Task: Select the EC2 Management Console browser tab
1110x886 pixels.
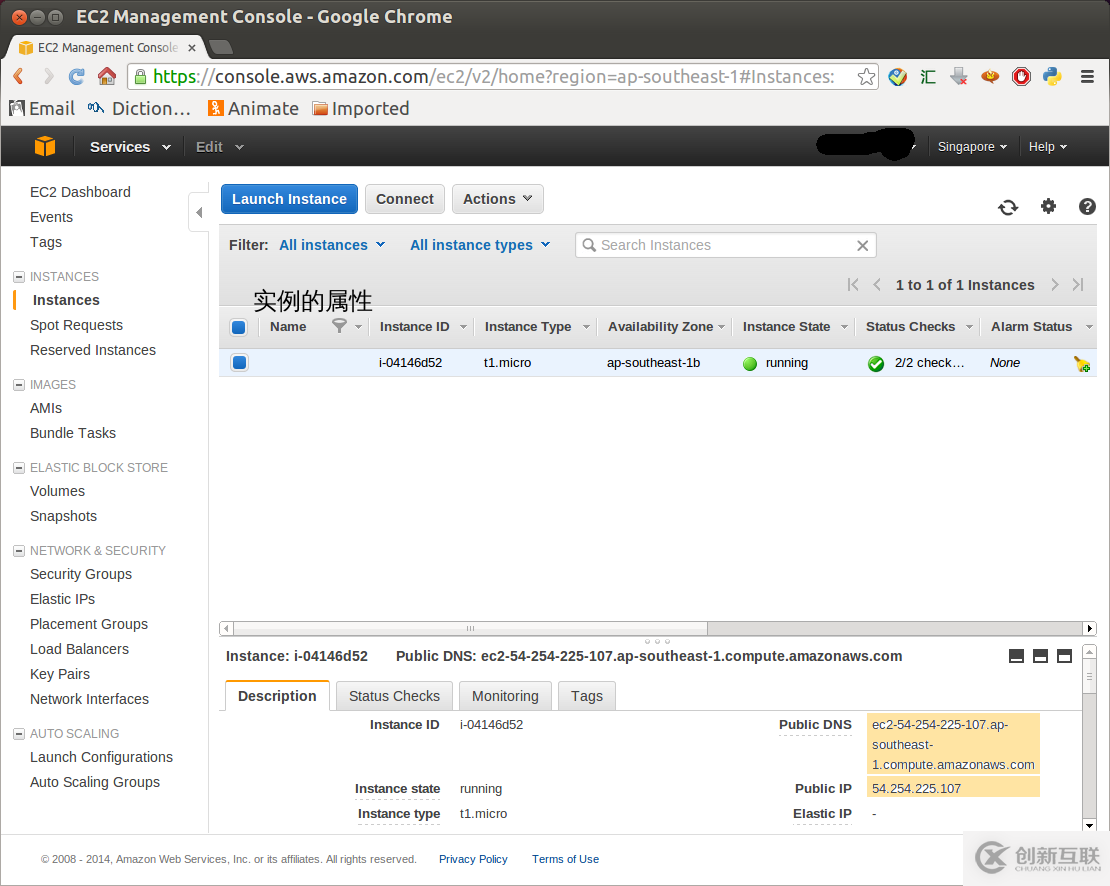Action: (x=107, y=47)
